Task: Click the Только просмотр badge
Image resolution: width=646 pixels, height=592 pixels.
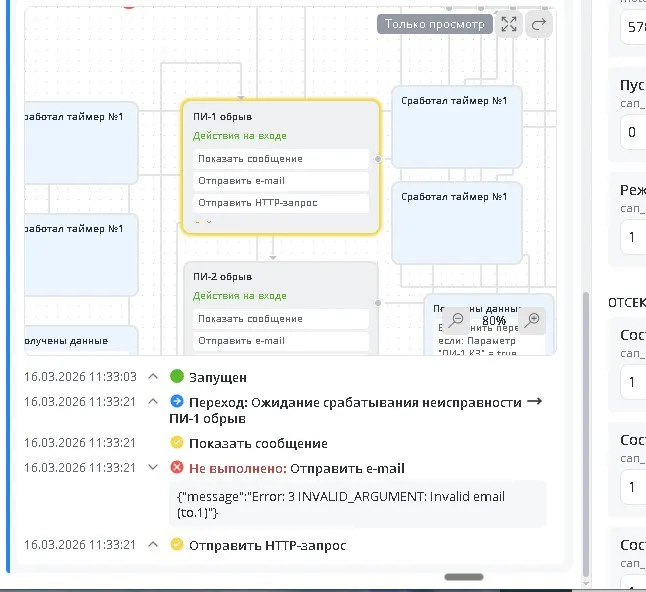Action: pos(434,24)
